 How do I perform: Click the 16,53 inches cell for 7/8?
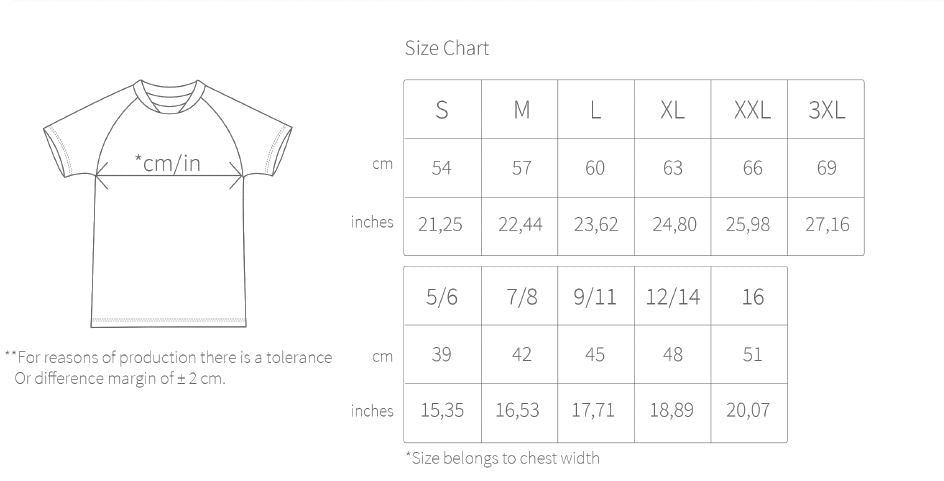pyautogui.click(x=520, y=412)
